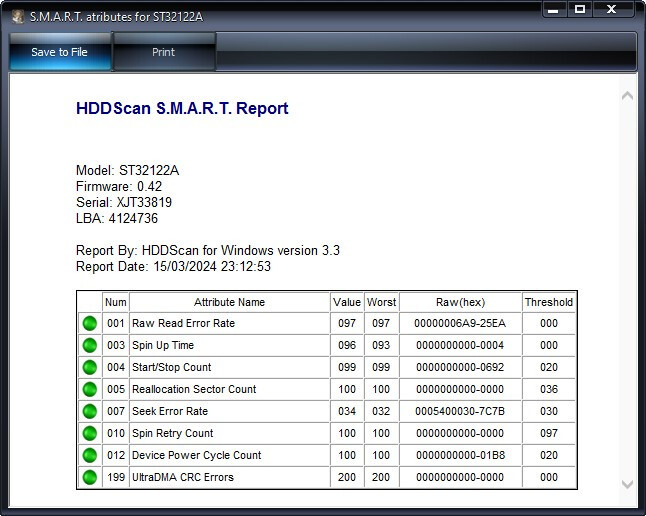This screenshot has height=516, width=646.
Task: Click green status icon for Seek Error Rate
Action: click(90, 411)
